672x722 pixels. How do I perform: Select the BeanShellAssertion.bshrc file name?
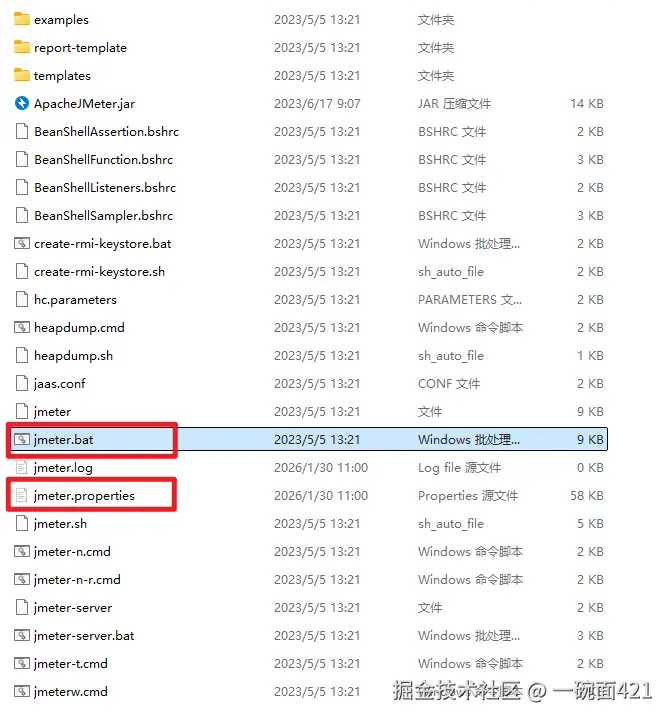106,132
